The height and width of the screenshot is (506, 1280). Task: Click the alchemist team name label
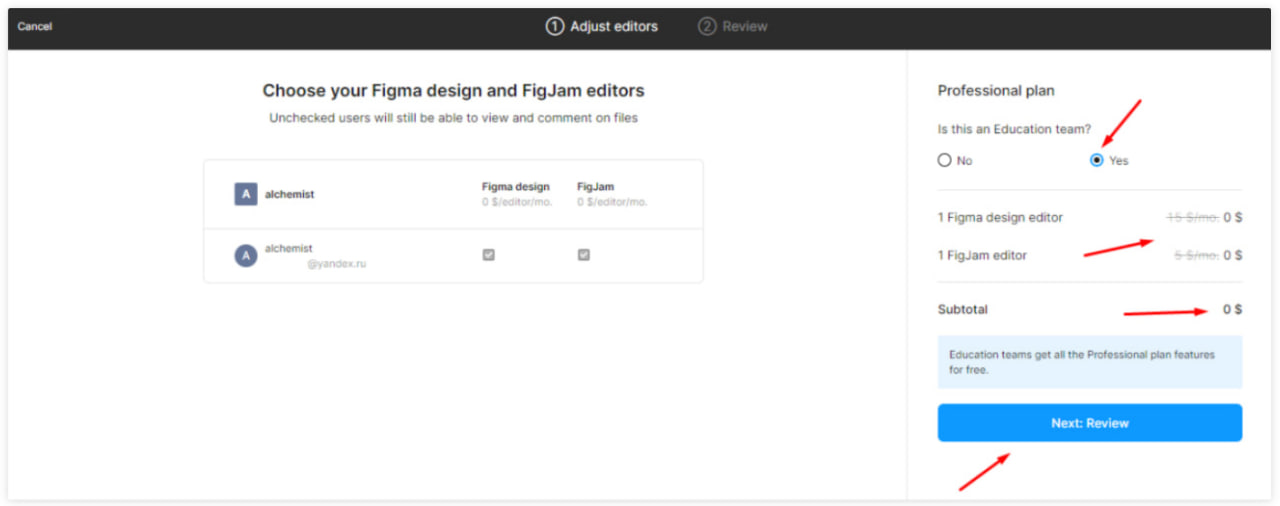[289, 194]
